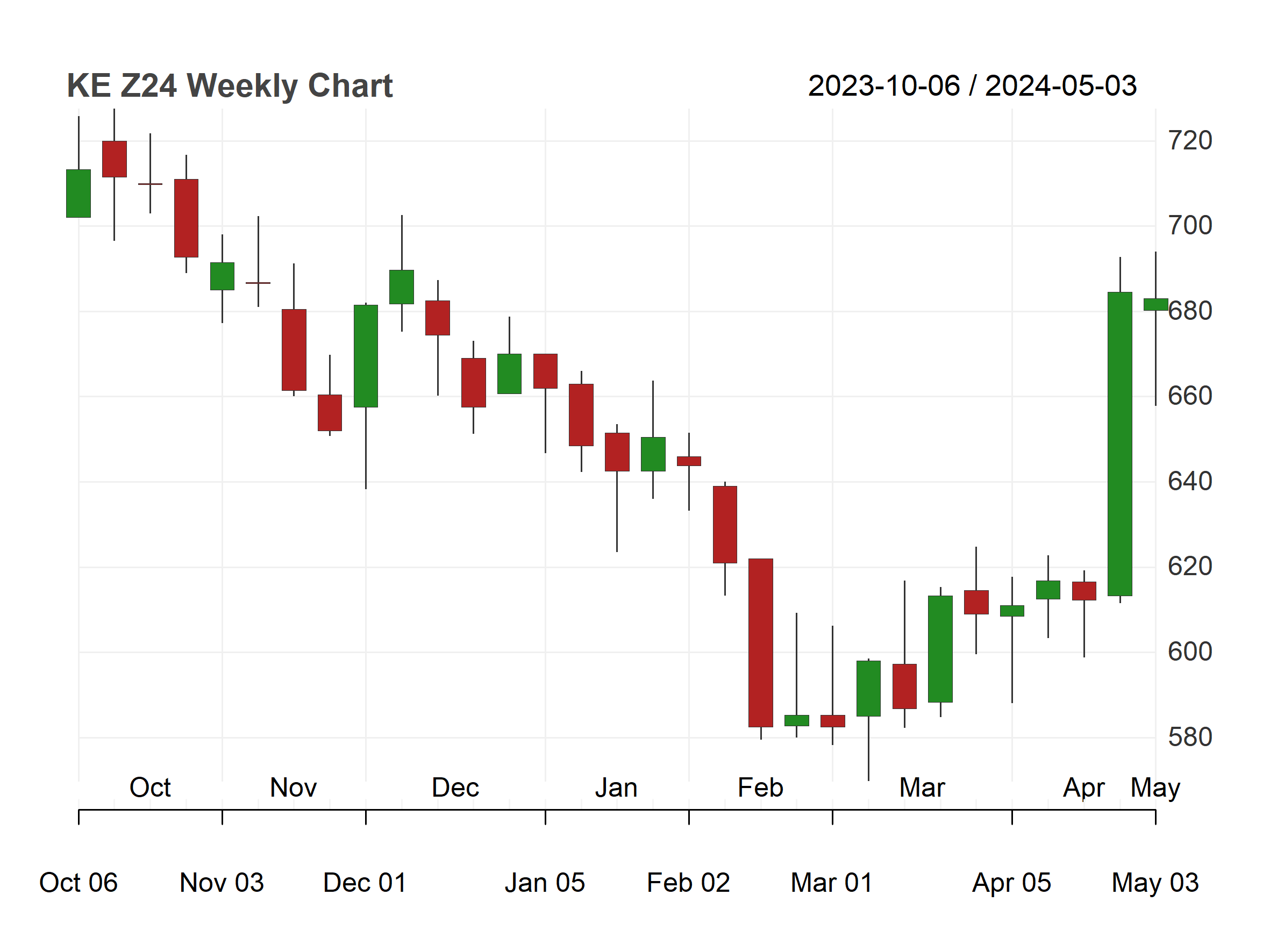Click the Dec 01 date label
This screenshot has width=1270, height=952.
pos(365,883)
